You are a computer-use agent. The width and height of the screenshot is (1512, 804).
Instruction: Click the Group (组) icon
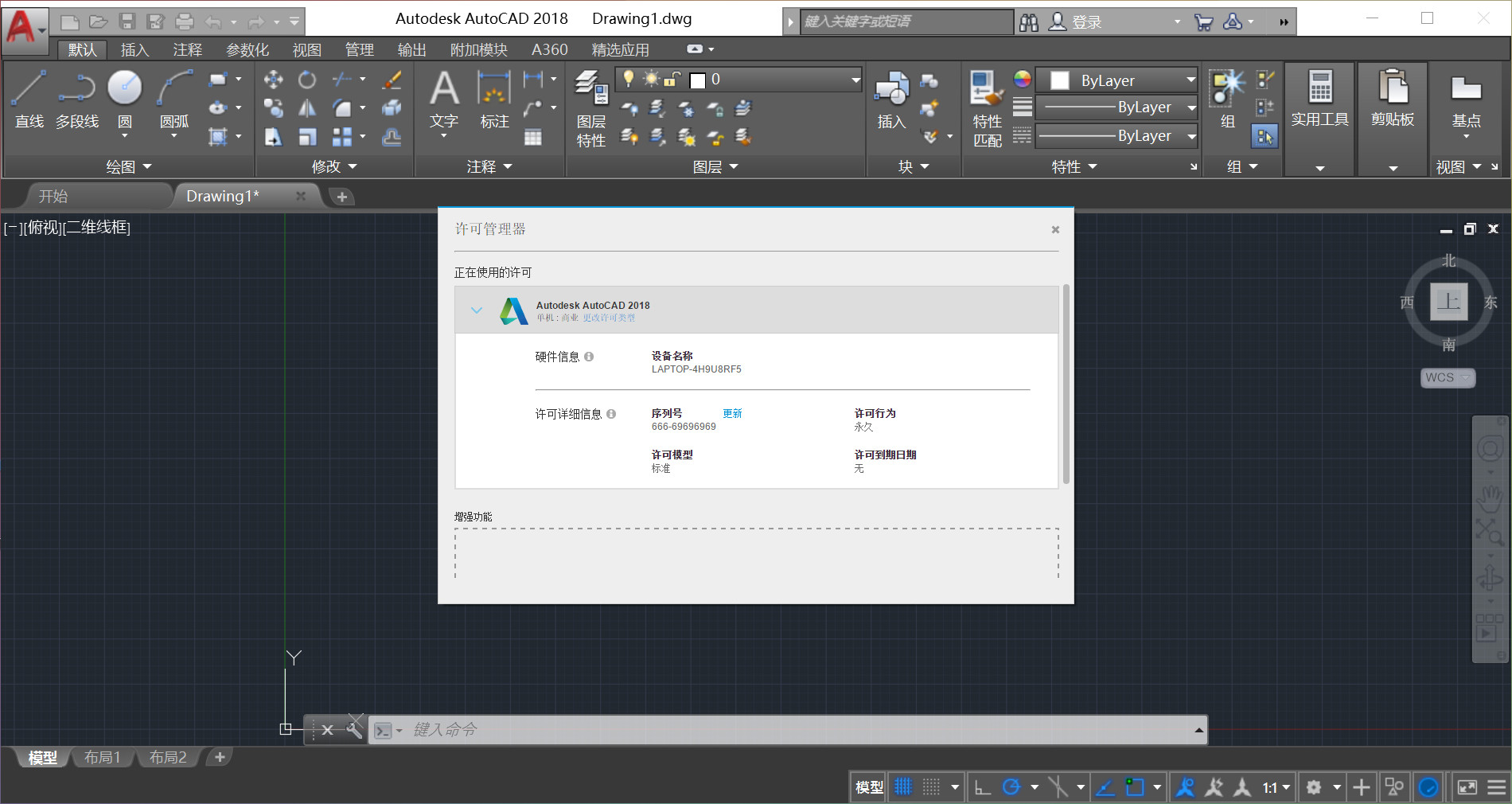1228,100
